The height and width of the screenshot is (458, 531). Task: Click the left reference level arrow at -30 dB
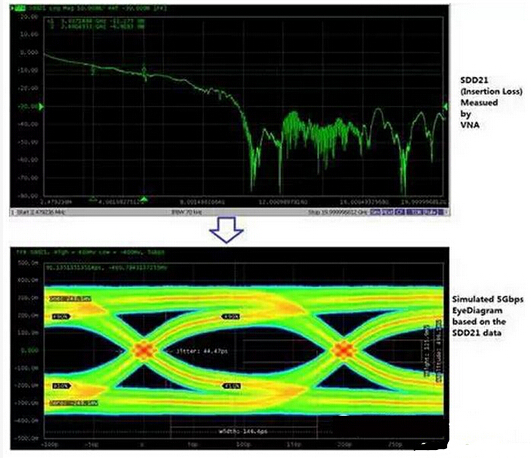pyautogui.click(x=41, y=107)
